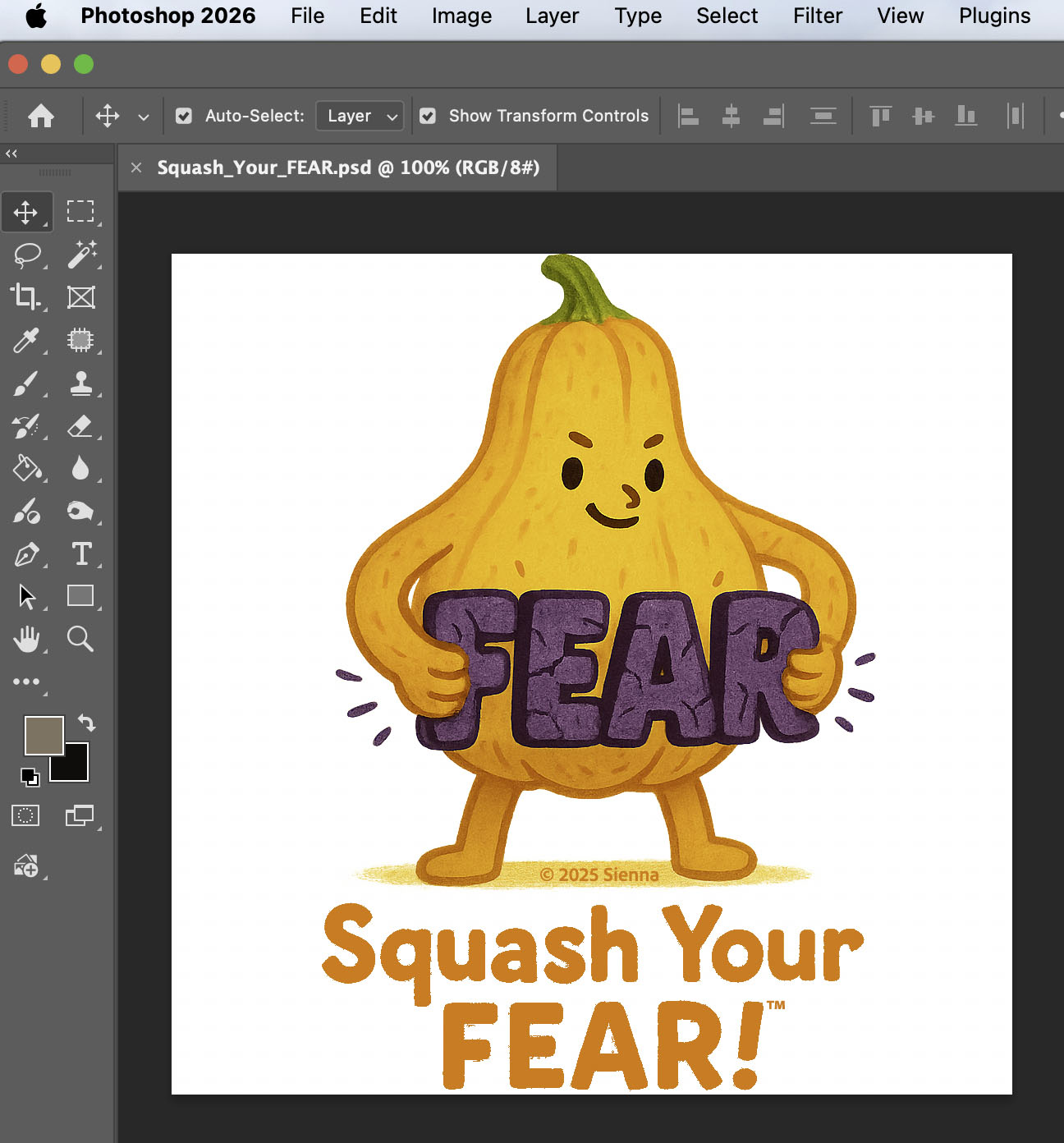The height and width of the screenshot is (1143, 1064).
Task: Select the Rectangle shape tool
Action: 80,595
